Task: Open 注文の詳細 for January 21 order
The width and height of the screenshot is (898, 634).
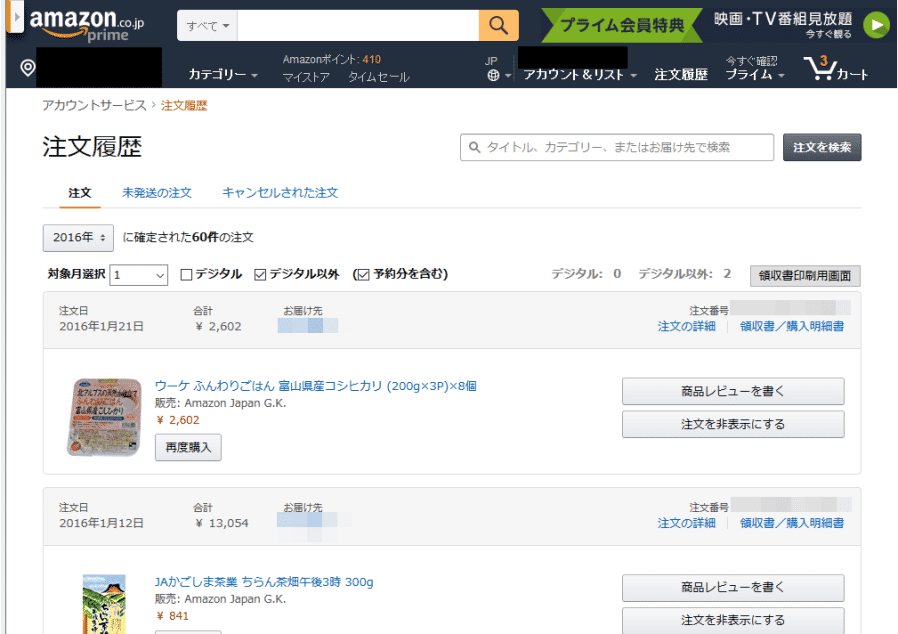Action: click(686, 326)
